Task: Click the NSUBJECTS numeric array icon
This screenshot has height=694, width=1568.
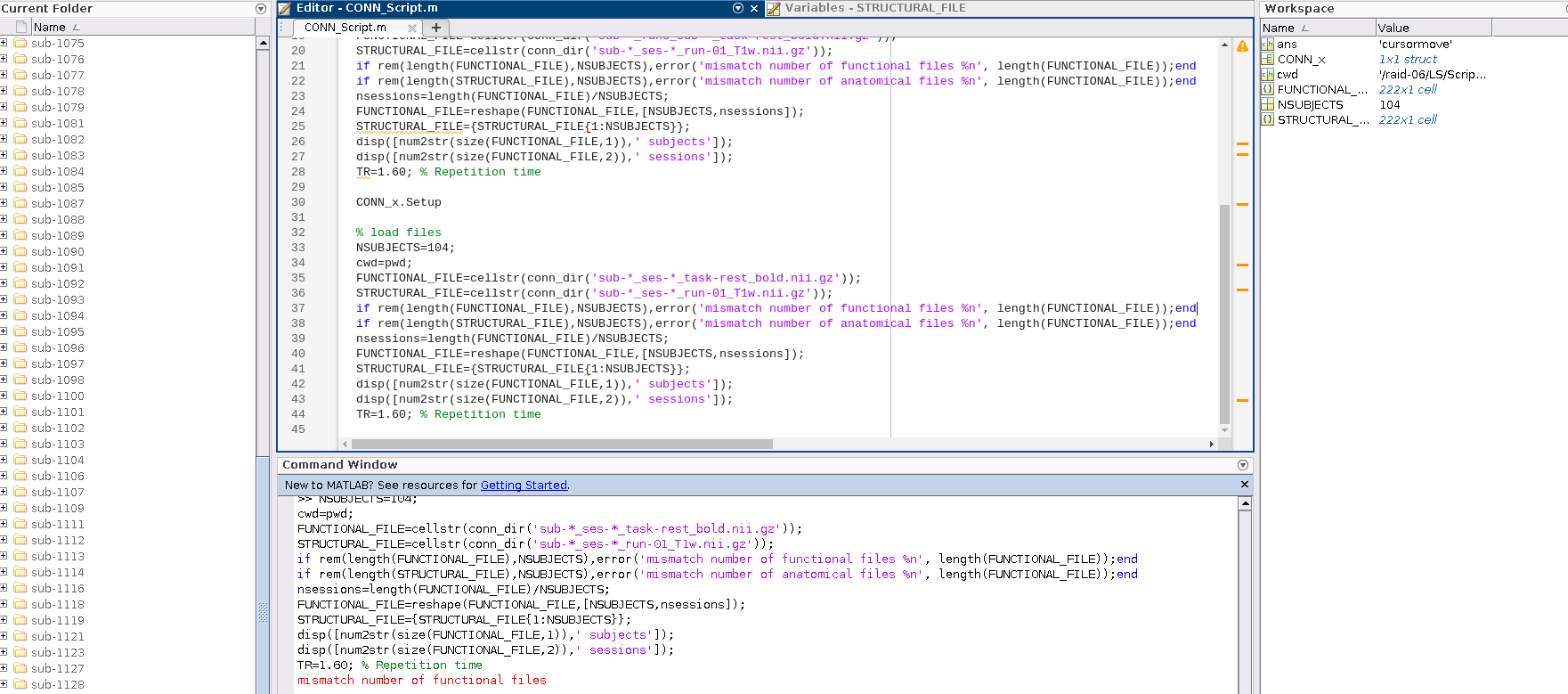Action: 1267,105
